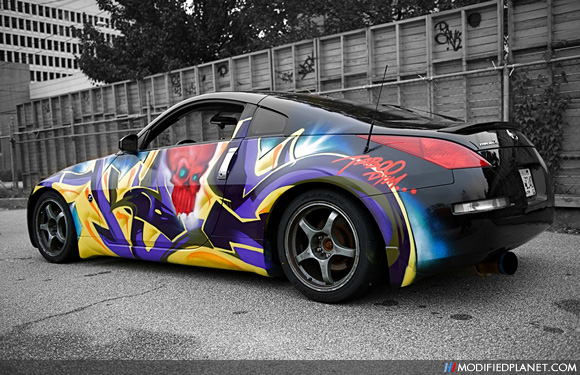Viewport: 580px width, 375px height.
Task: Click the rear license plate
Action: click(527, 182)
